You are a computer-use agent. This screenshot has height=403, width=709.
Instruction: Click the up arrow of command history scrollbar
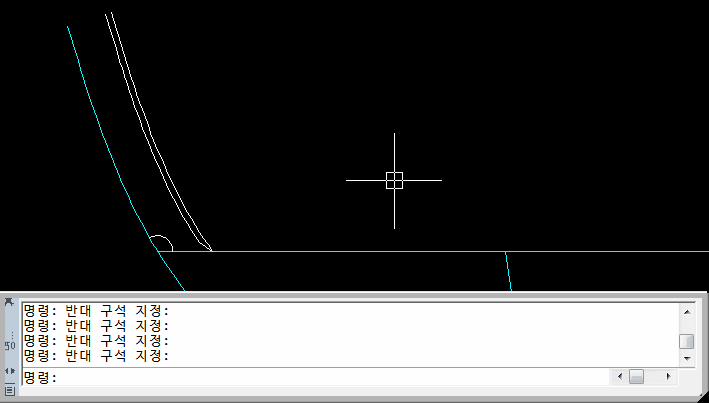pos(687,312)
